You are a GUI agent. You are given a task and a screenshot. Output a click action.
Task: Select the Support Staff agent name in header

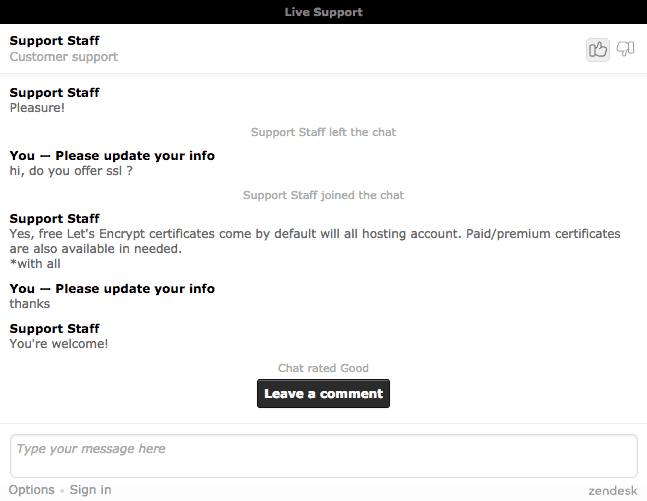(54, 41)
